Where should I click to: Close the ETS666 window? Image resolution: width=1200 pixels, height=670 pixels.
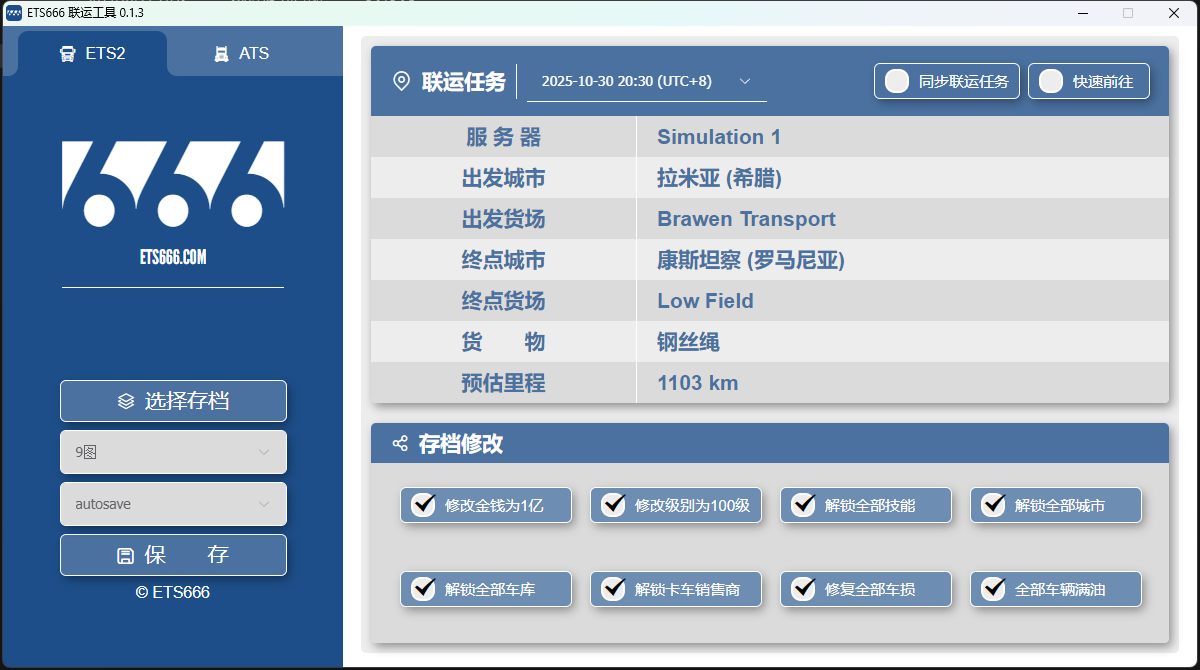pyautogui.click(x=1174, y=13)
